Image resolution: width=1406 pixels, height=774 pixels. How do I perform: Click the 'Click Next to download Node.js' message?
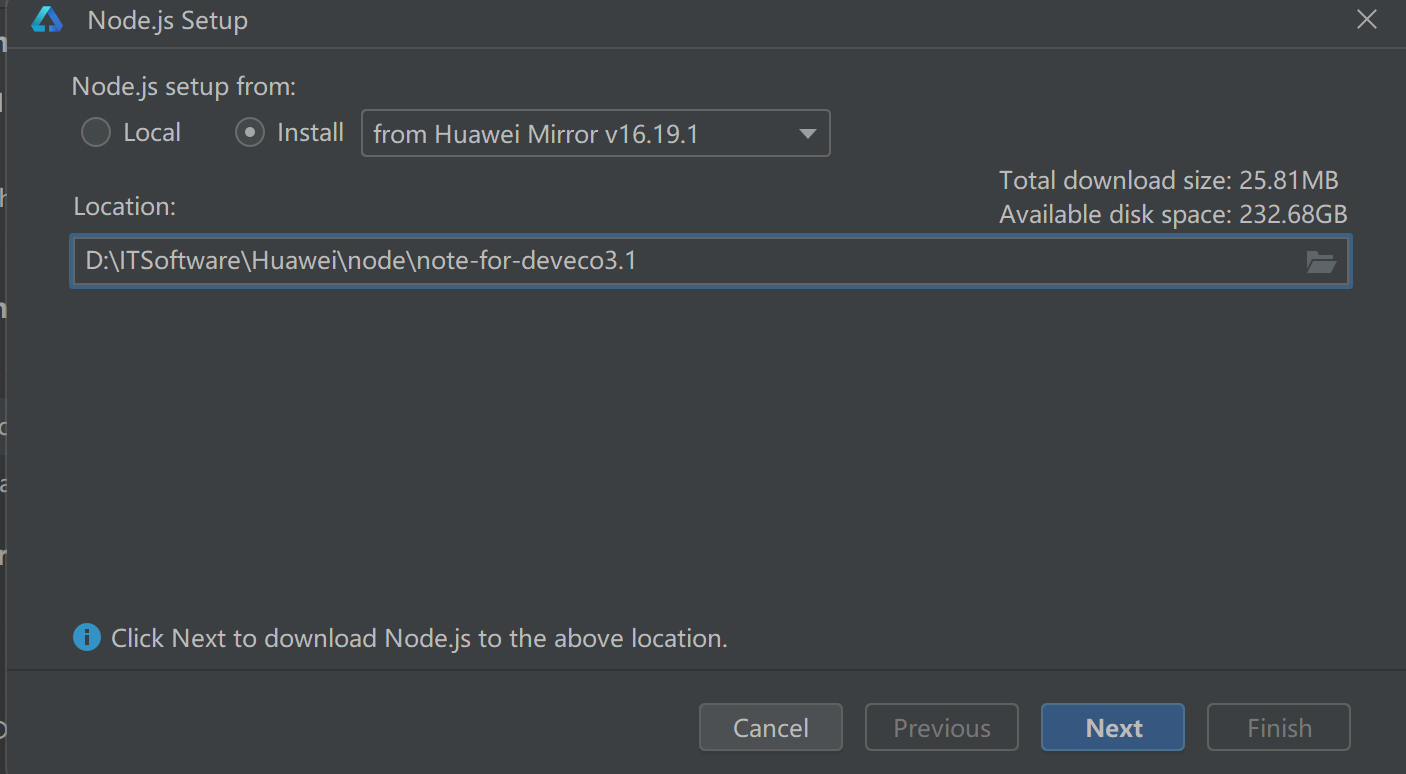pos(419,638)
